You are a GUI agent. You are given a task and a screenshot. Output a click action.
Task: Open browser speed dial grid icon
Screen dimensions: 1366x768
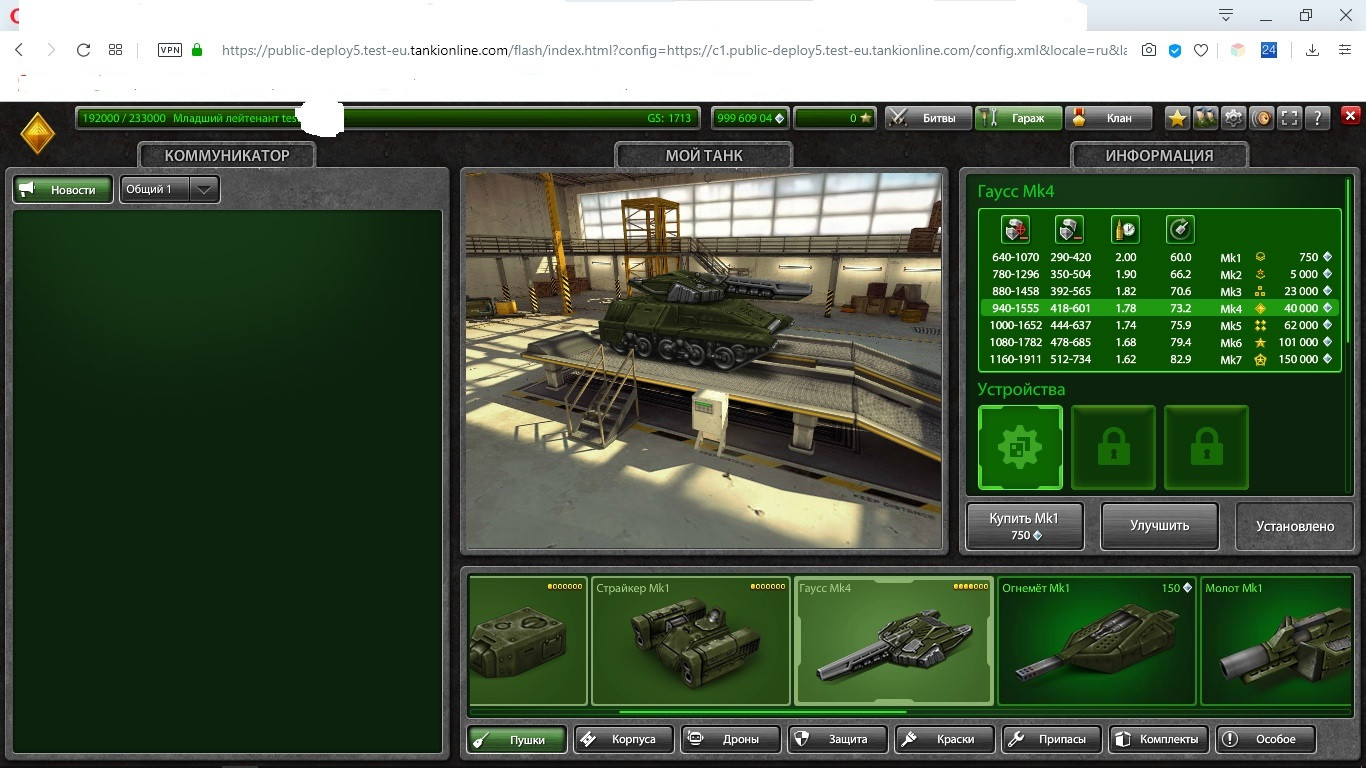[115, 50]
